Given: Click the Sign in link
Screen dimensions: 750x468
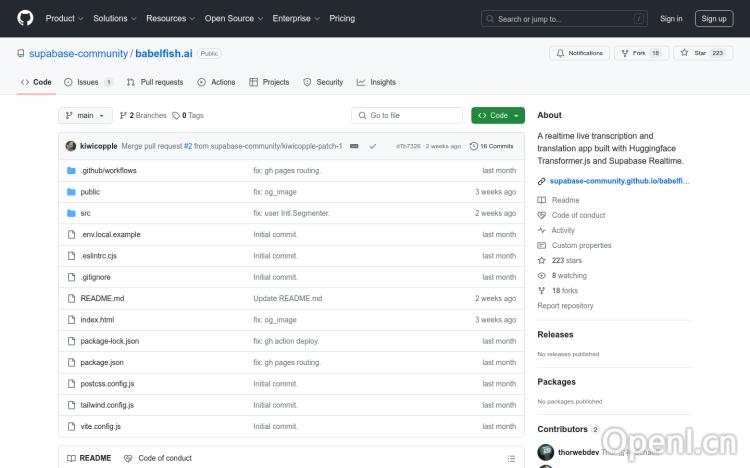Looking at the screenshot, I should point(671,19).
